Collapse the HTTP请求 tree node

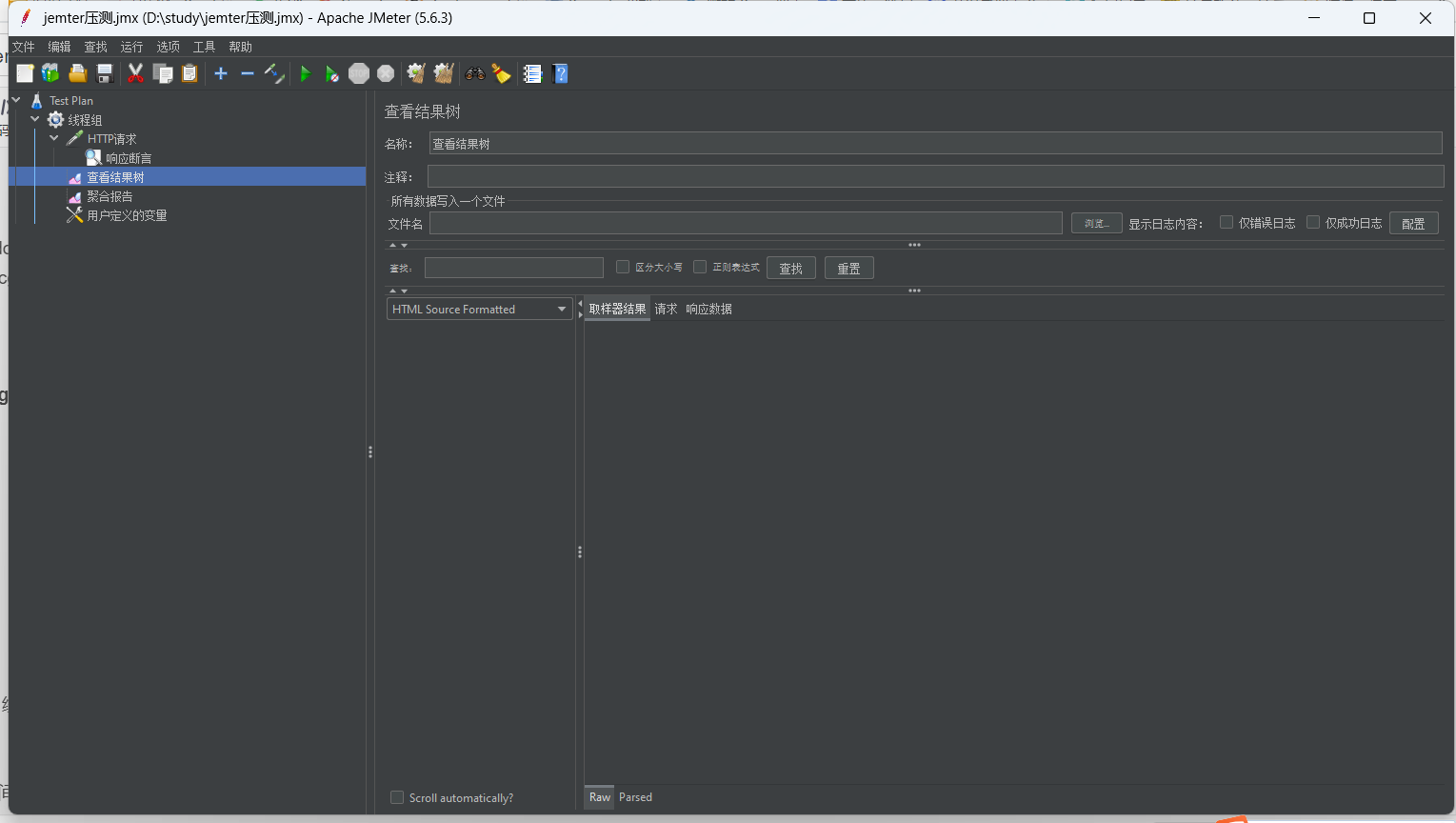(54, 139)
